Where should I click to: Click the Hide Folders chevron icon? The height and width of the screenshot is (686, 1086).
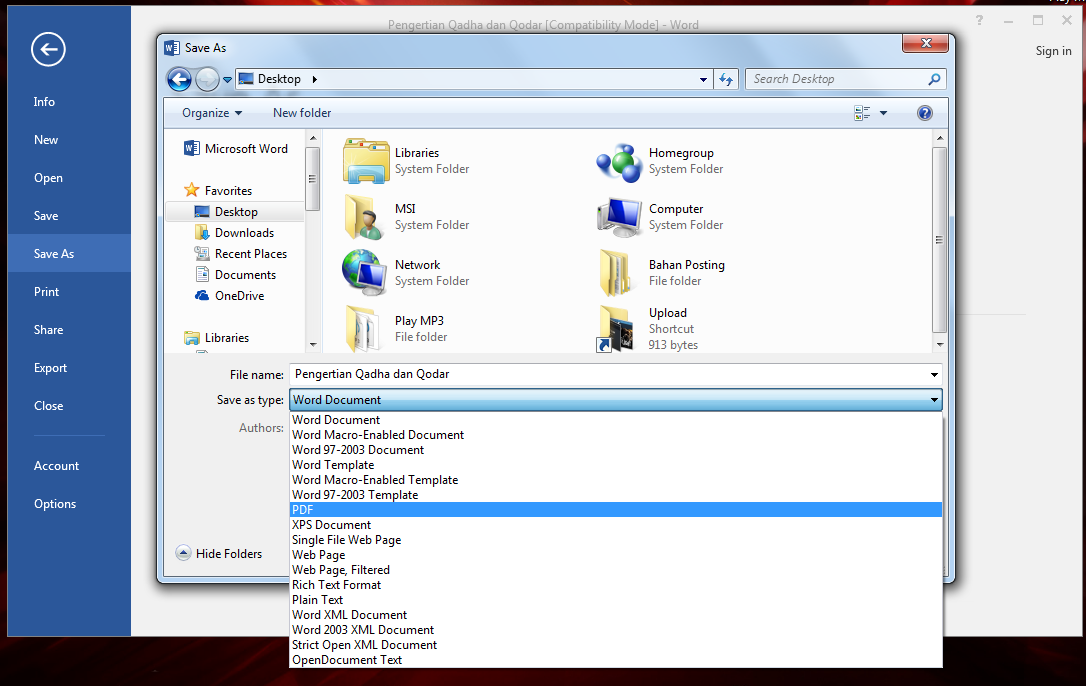click(184, 553)
